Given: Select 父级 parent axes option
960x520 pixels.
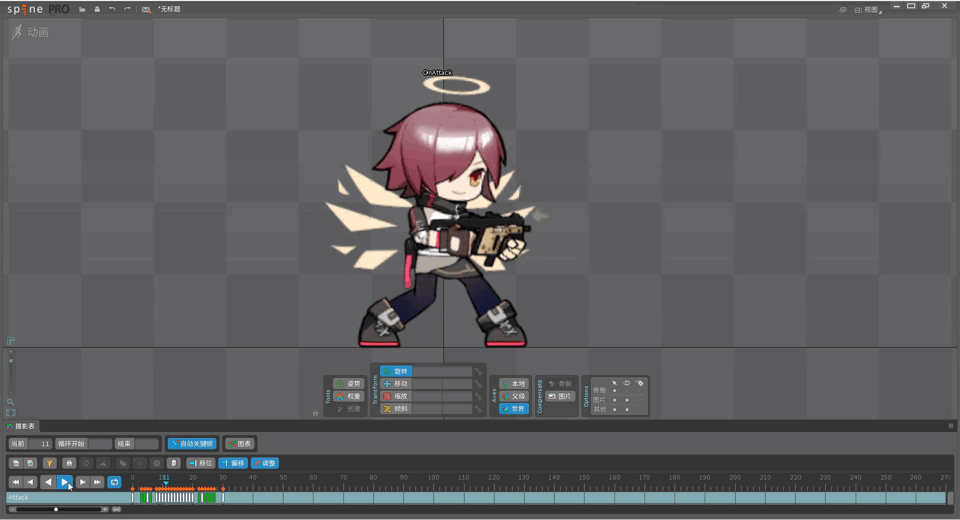Looking at the screenshot, I should tap(514, 396).
